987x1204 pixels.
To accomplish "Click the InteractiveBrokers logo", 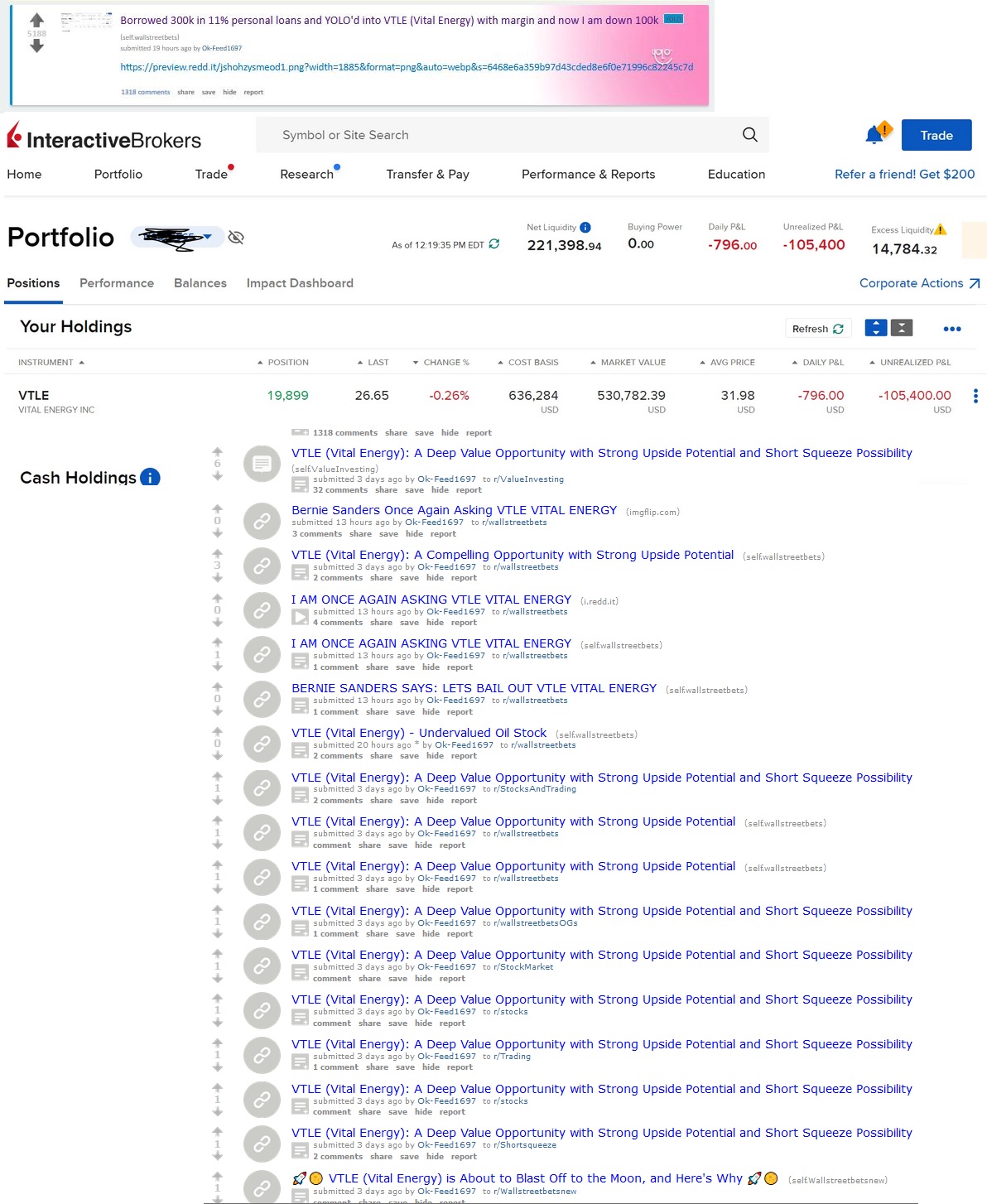I will coord(104,137).
